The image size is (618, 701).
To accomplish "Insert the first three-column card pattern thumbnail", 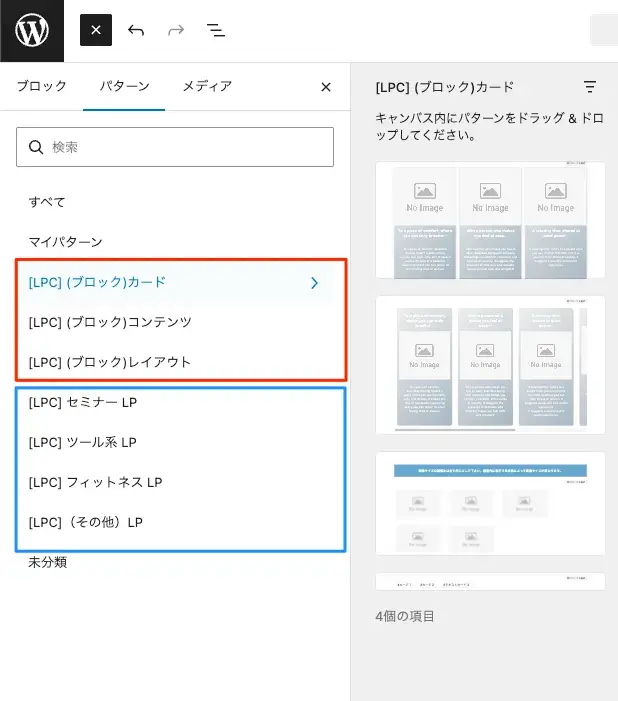I will [490, 220].
